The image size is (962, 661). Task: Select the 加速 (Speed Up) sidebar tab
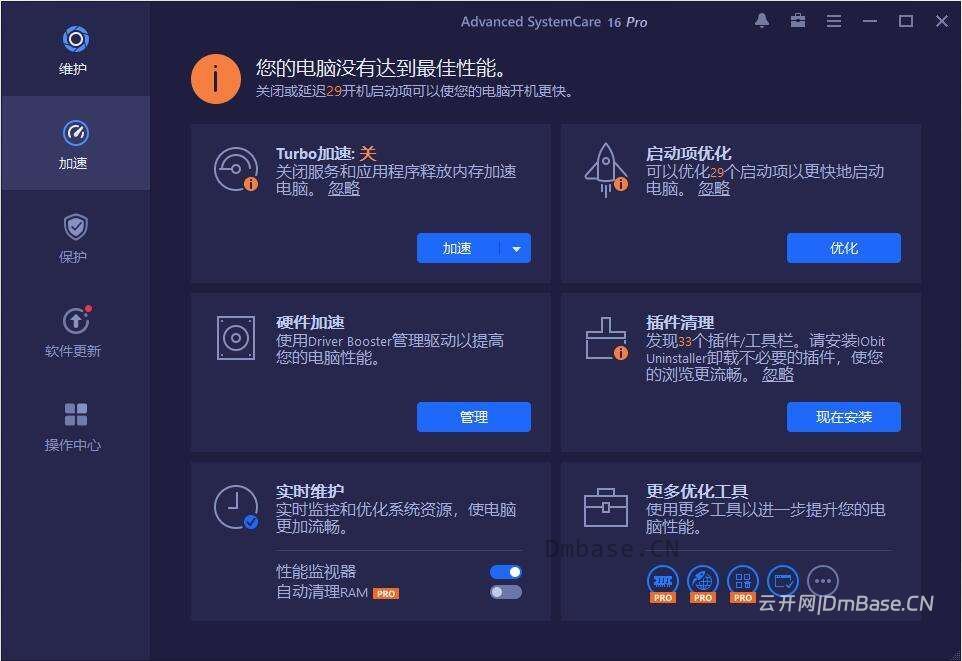[75, 144]
